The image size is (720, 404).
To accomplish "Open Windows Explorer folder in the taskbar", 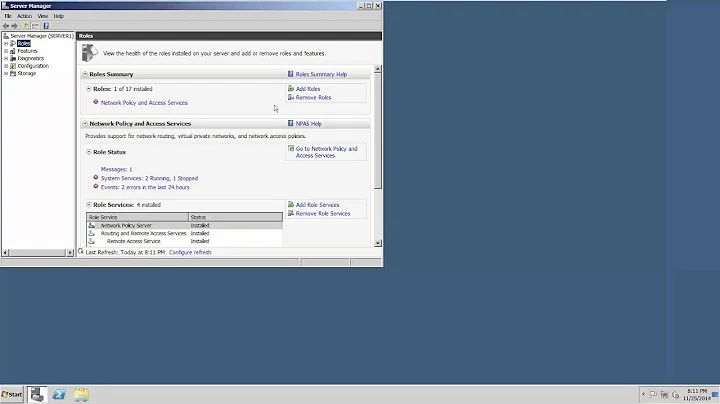I will click(81, 394).
